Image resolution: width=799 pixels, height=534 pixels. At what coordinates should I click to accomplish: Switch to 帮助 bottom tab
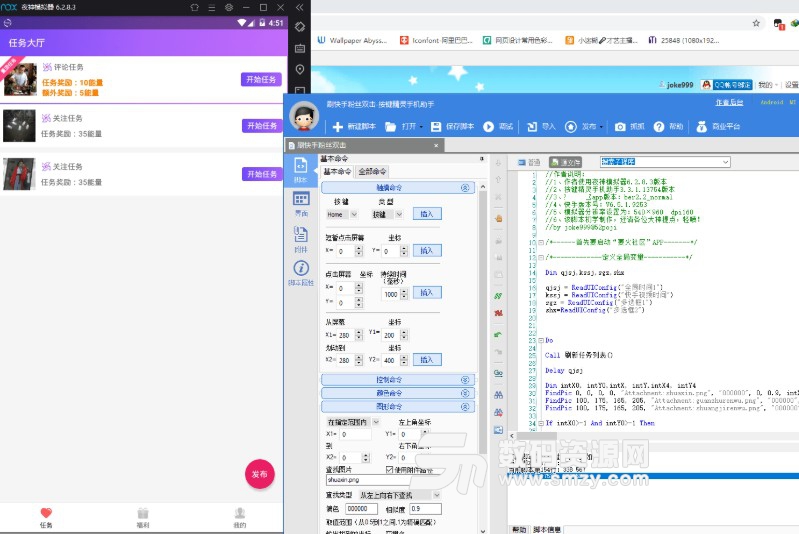point(519,529)
